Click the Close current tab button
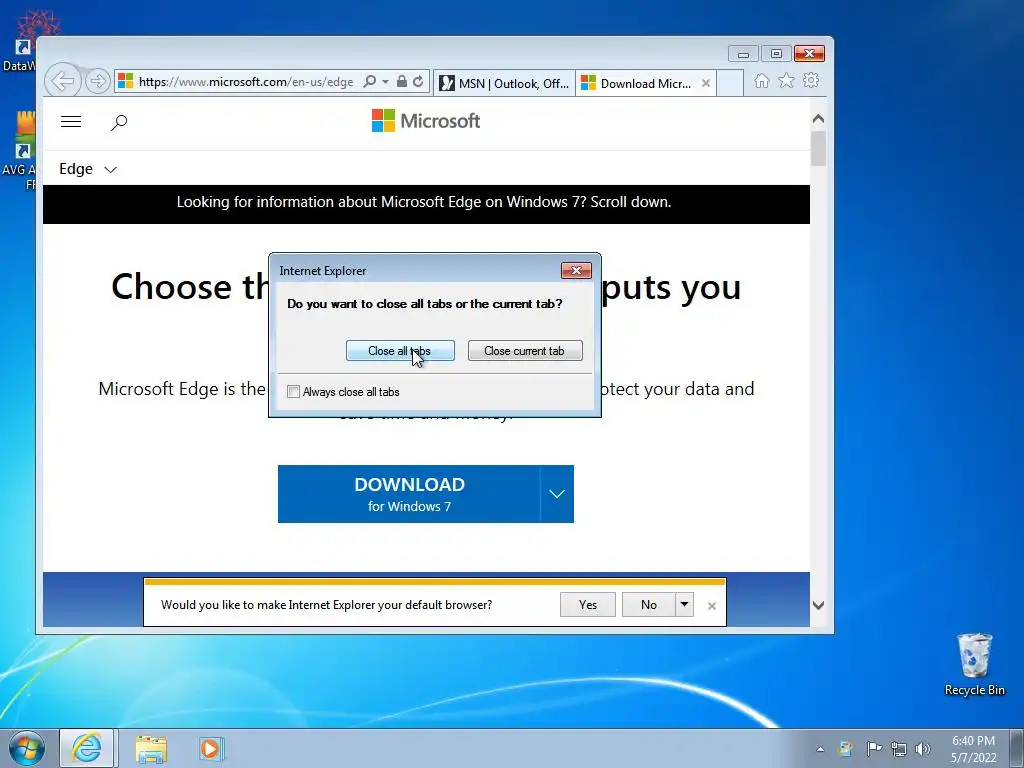Screen dimensions: 1024x768 pyautogui.click(x=525, y=351)
